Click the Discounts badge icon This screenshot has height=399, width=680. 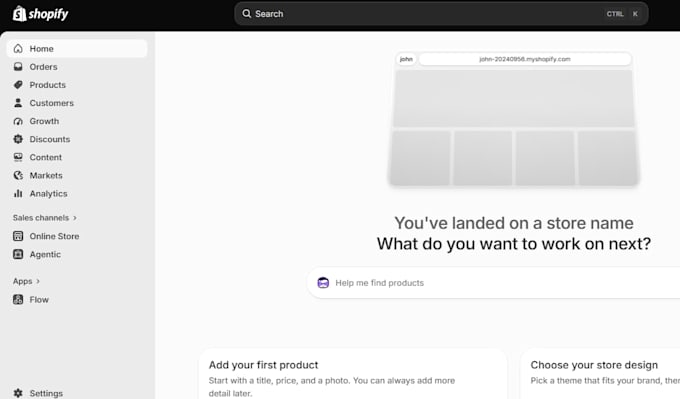point(18,139)
